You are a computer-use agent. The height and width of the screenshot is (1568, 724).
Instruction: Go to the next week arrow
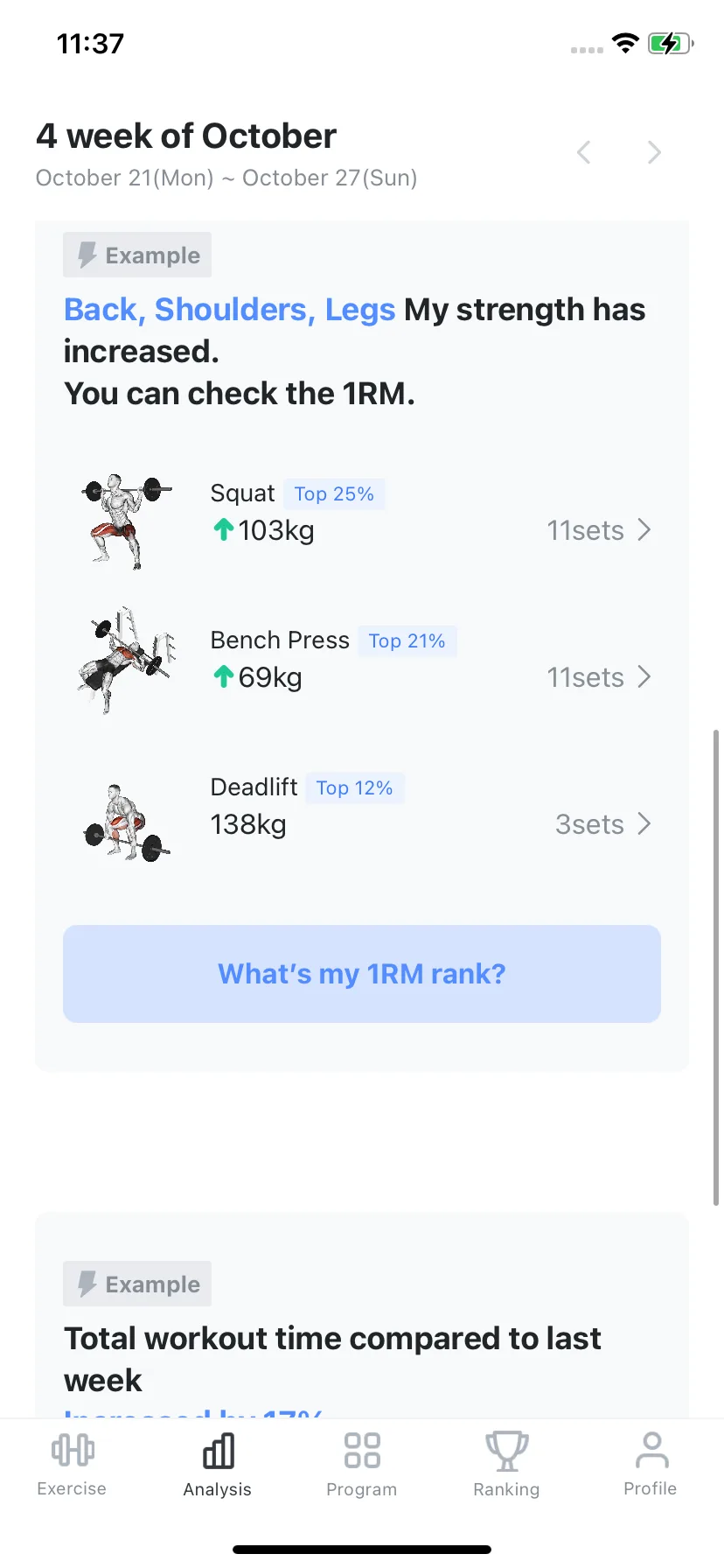point(654,152)
